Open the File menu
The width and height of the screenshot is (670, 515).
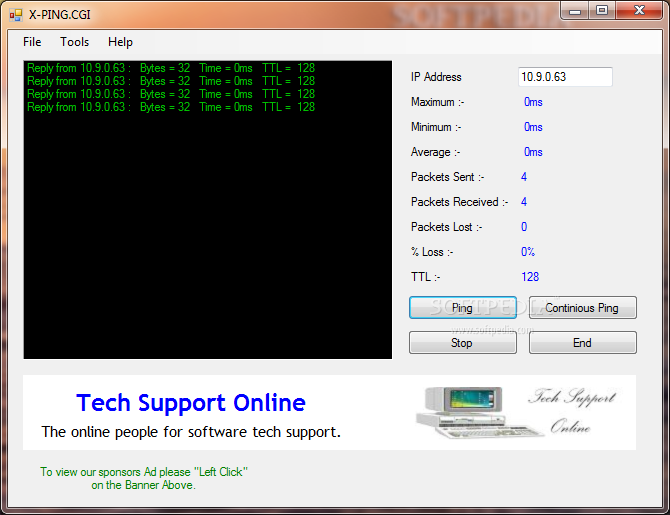[x=32, y=42]
